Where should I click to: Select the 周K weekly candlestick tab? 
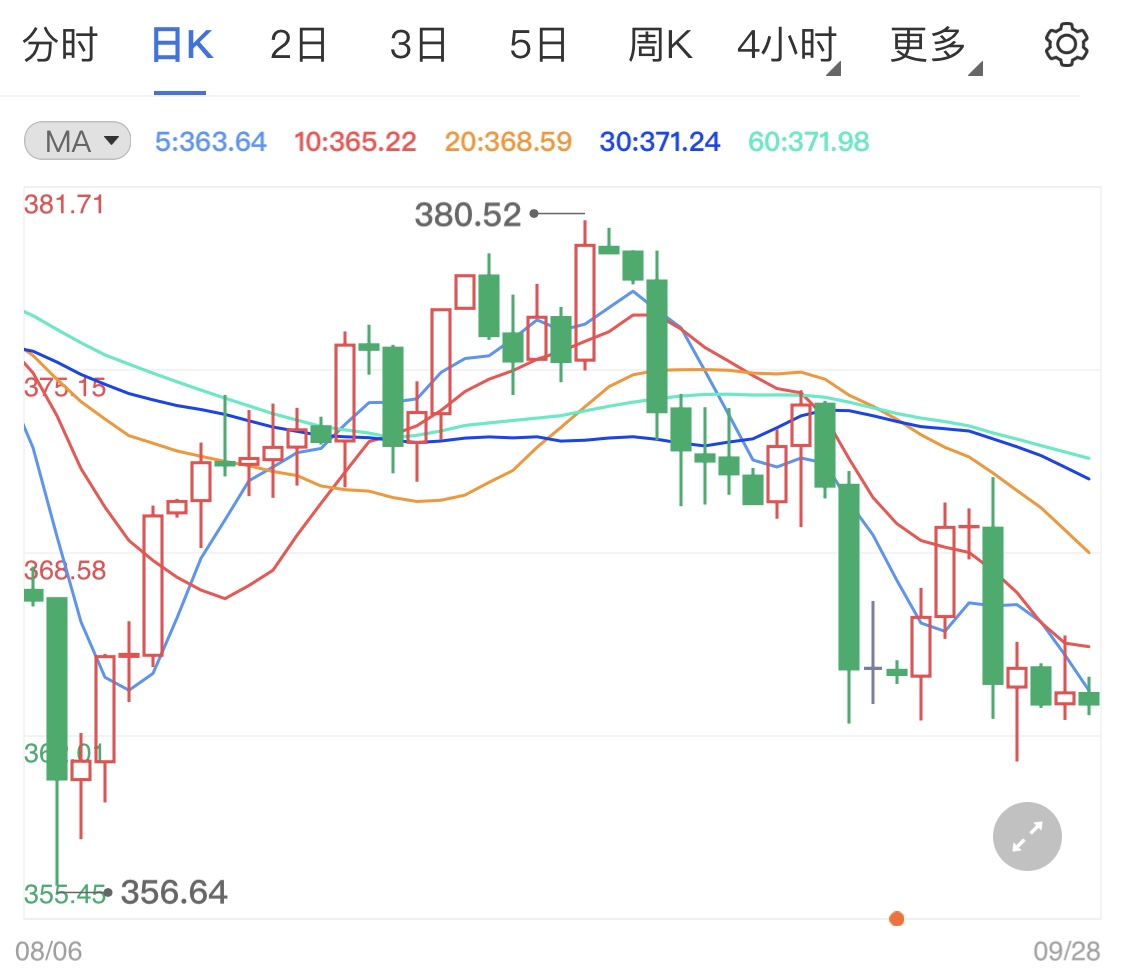[x=660, y=44]
